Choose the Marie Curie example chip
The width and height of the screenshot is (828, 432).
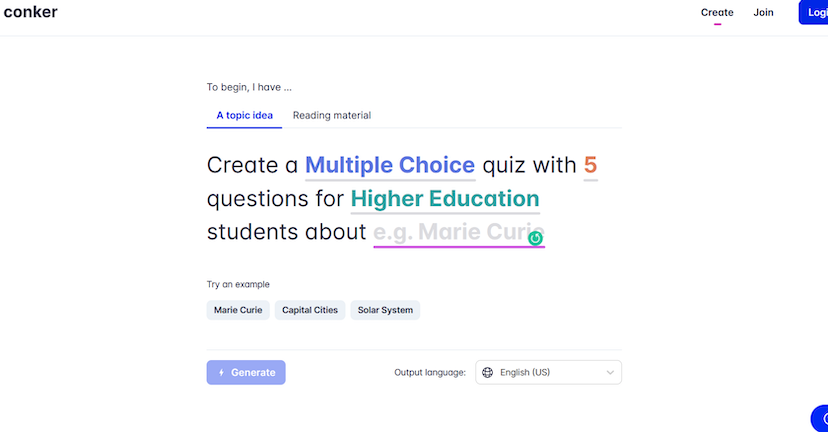click(x=238, y=310)
